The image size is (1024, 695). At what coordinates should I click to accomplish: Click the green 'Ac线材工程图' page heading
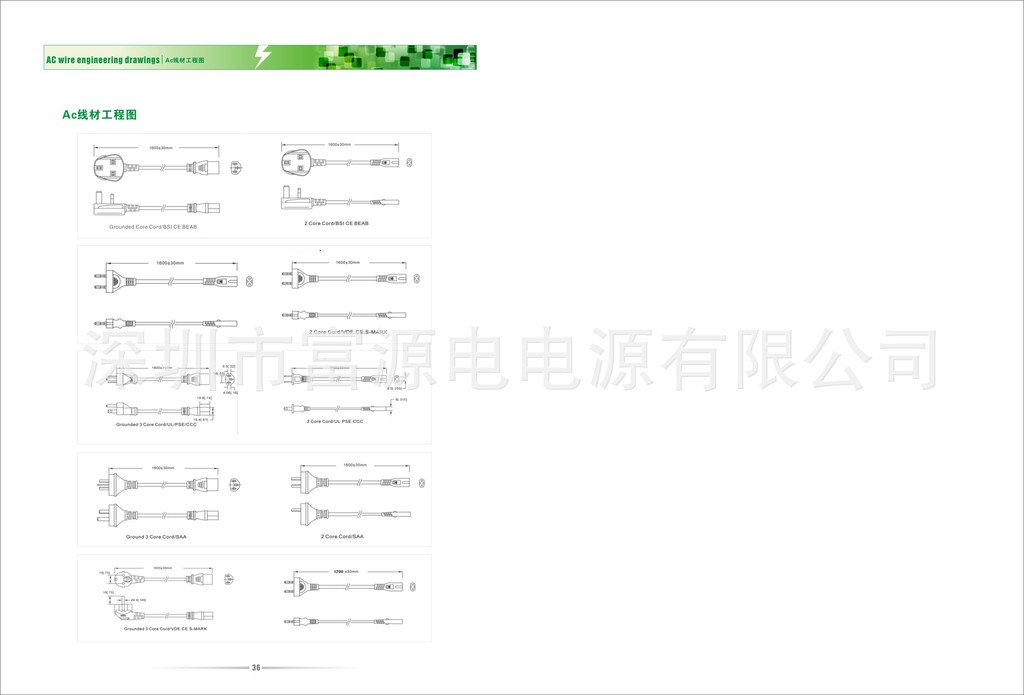(100, 115)
